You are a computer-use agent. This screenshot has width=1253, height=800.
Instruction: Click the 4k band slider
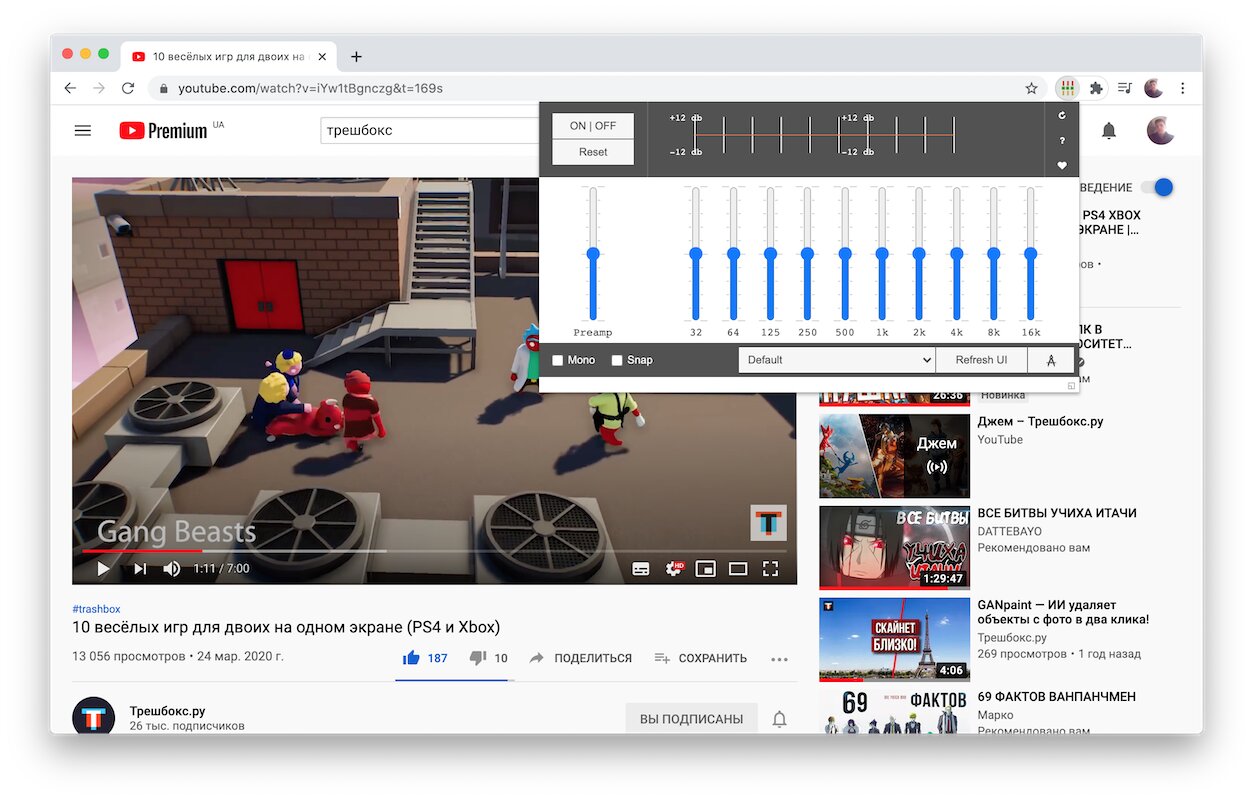[x=956, y=254]
